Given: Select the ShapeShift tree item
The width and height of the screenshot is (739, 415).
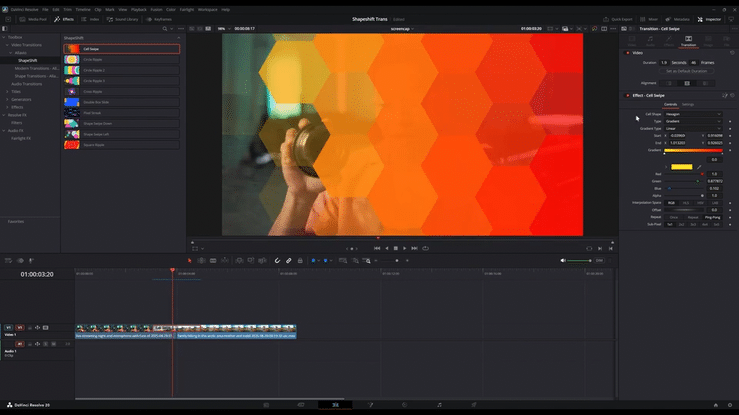Looking at the screenshot, I should [27, 60].
